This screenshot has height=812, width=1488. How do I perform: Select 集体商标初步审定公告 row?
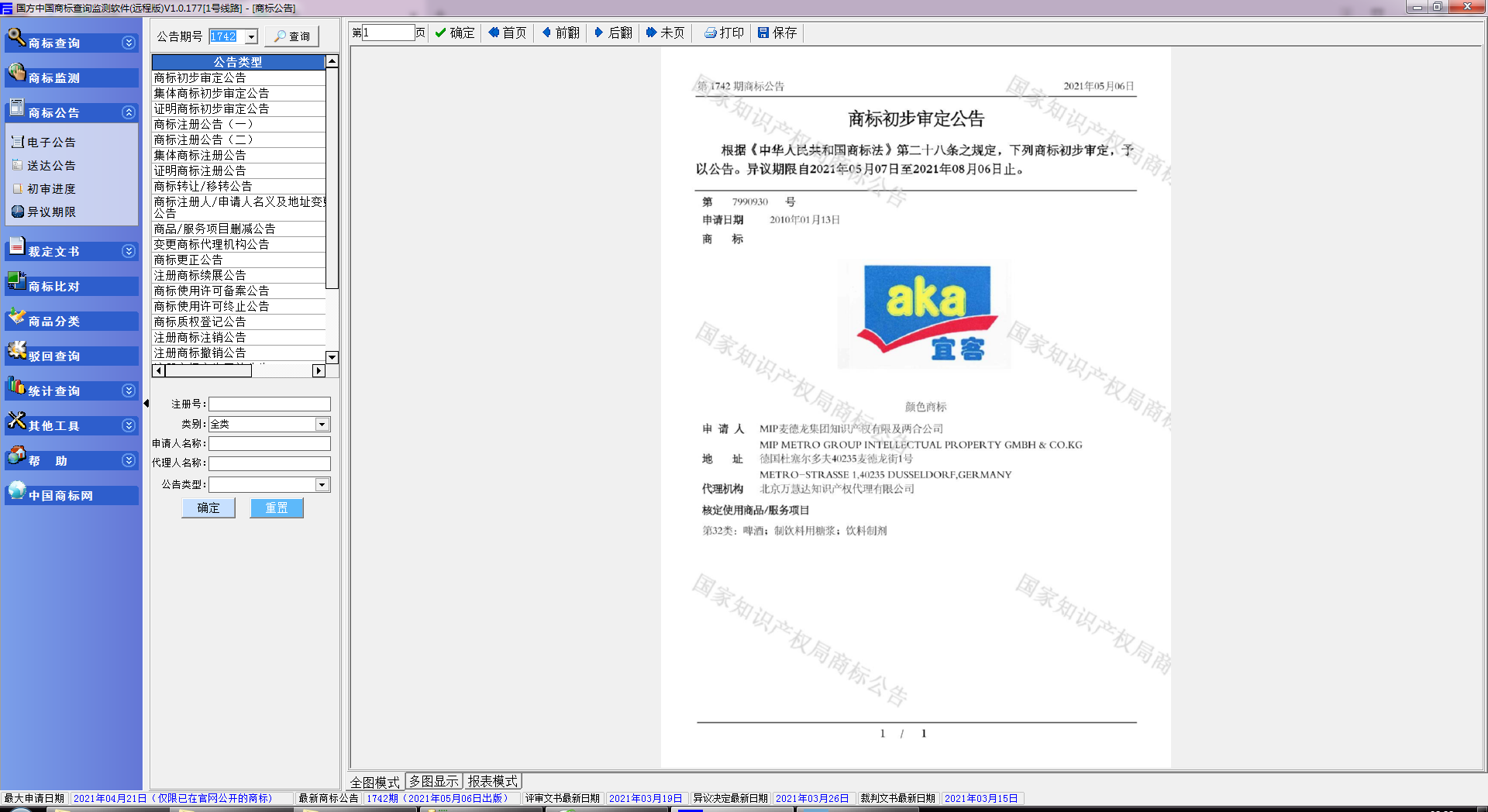click(x=239, y=94)
